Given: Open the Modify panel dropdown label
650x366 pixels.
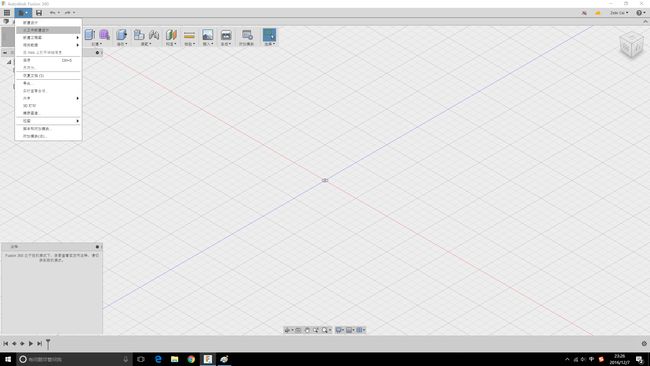Looking at the screenshot, I should pyautogui.click(x=121, y=44).
